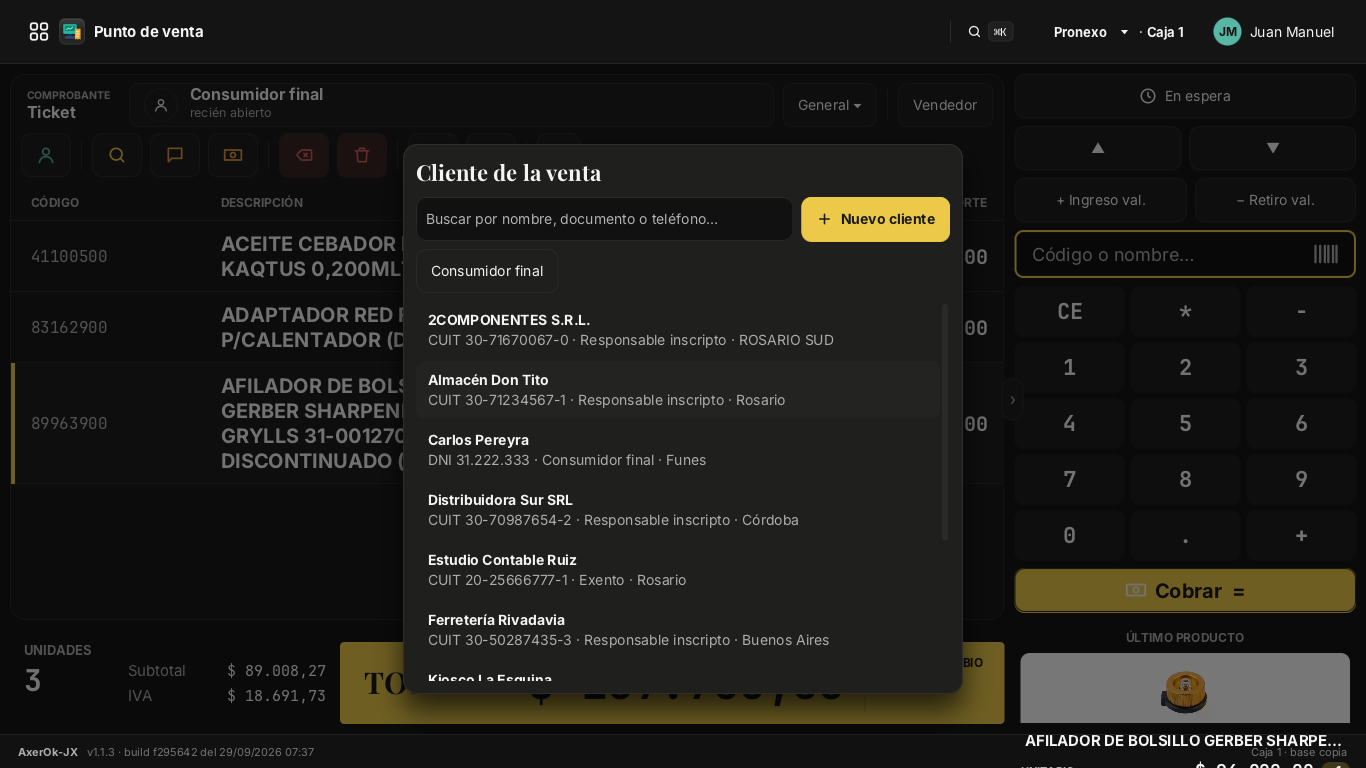This screenshot has width=1366, height=768.
Task: Click the Punto de venta app logo
Action: 71,32
